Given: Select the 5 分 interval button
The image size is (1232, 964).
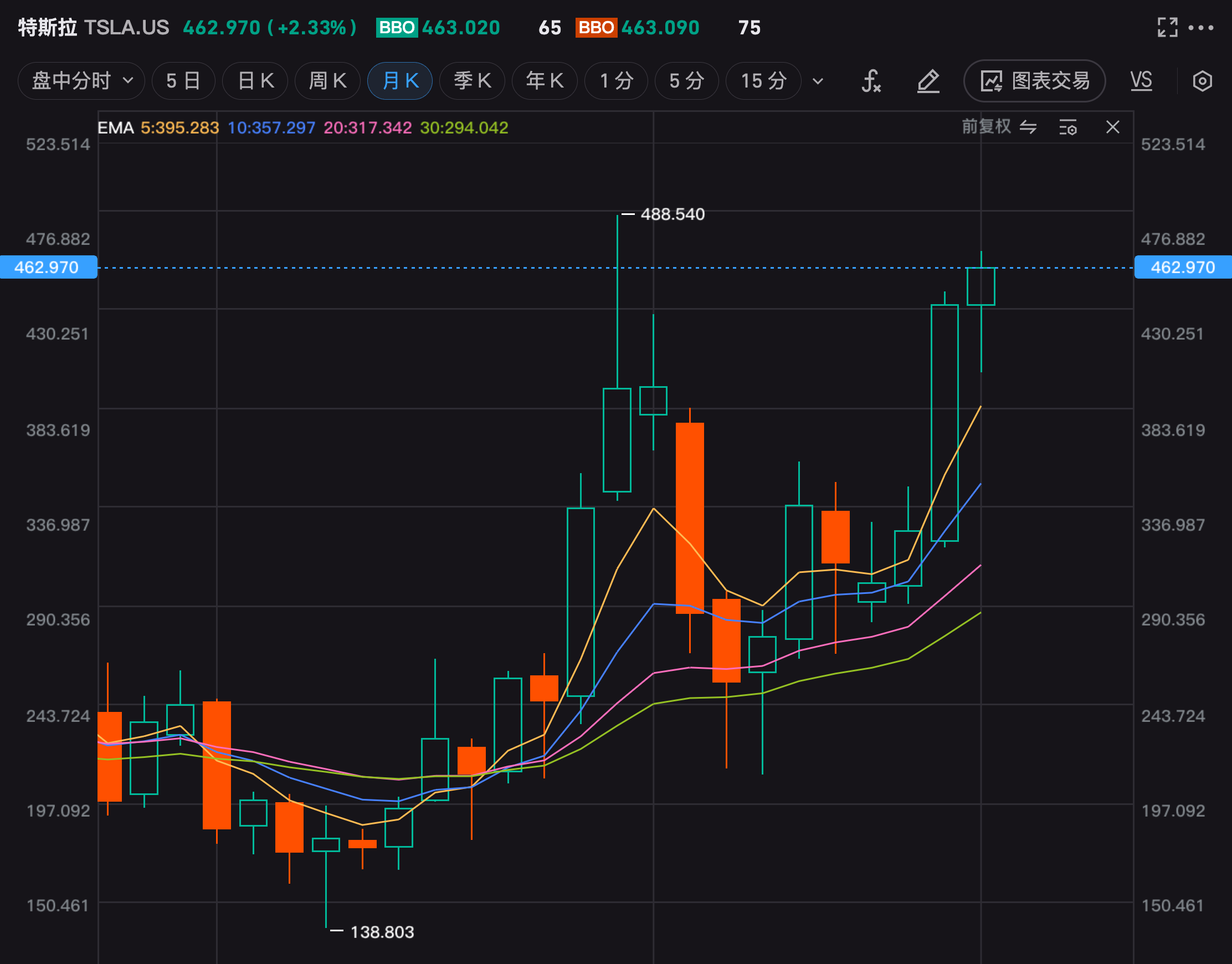Looking at the screenshot, I should pyautogui.click(x=686, y=81).
